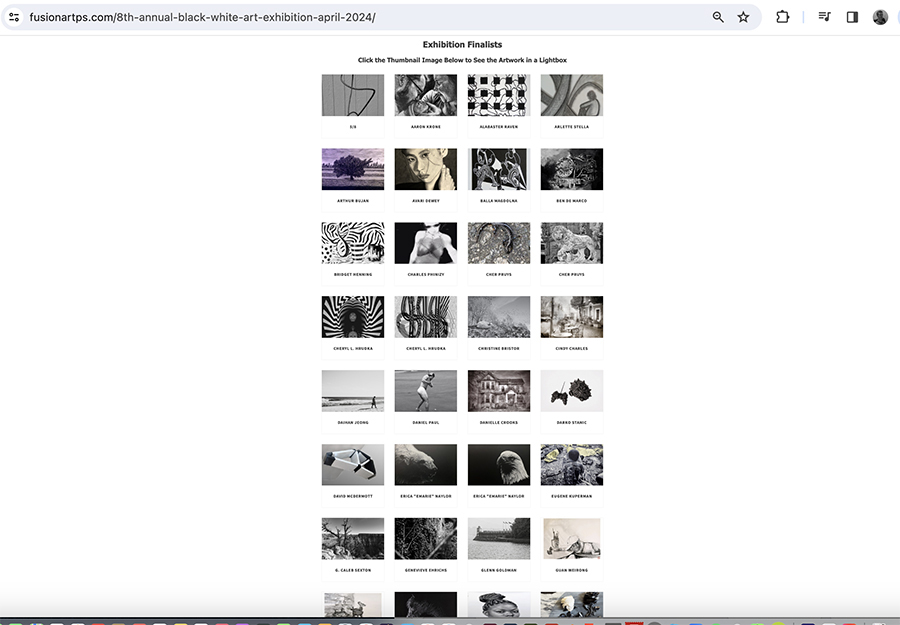900x625 pixels.
Task: Open Arlette Stella's artwork thumbnail
Action: [572, 95]
